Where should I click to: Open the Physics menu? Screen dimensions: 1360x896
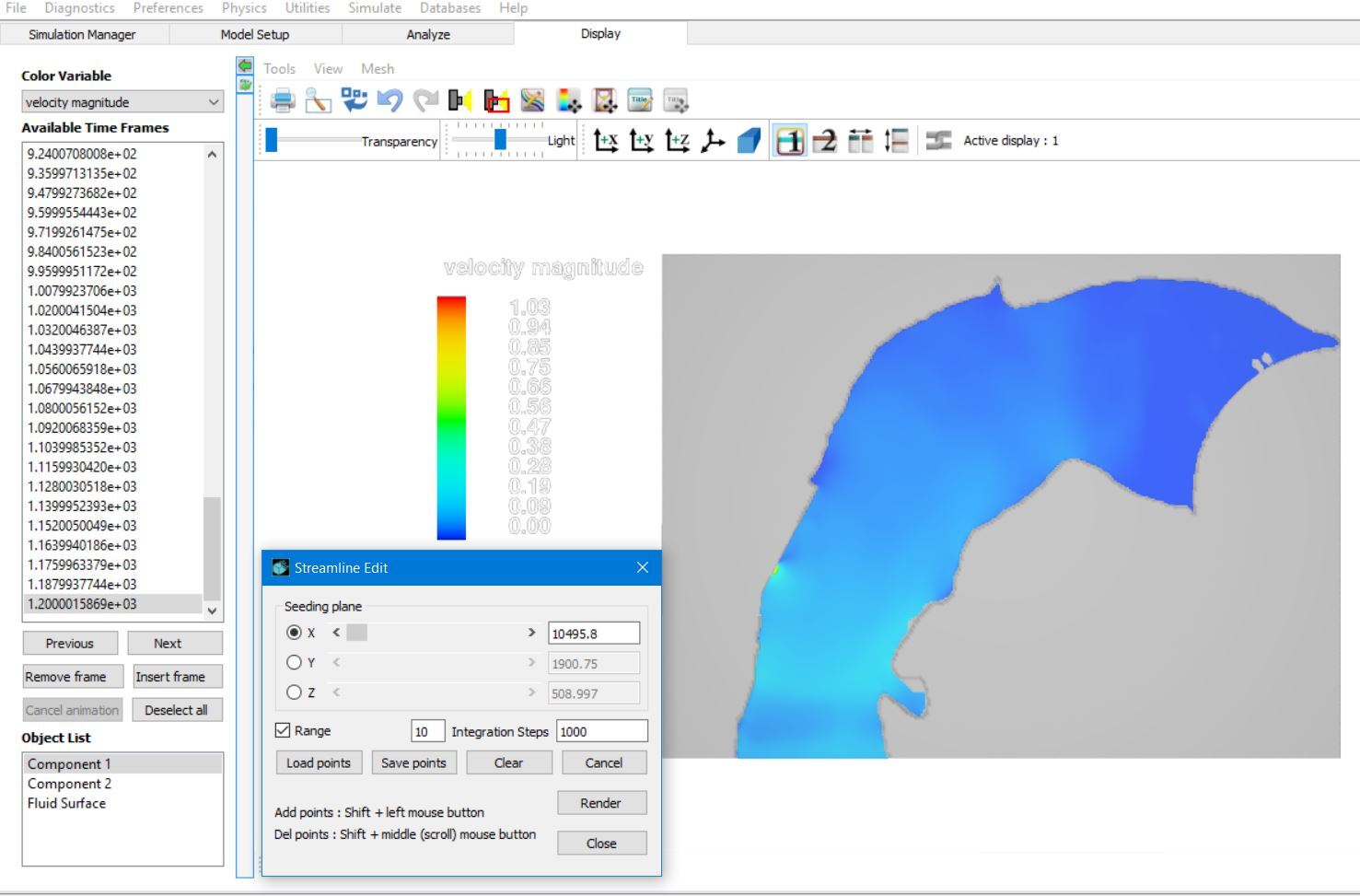point(244,8)
